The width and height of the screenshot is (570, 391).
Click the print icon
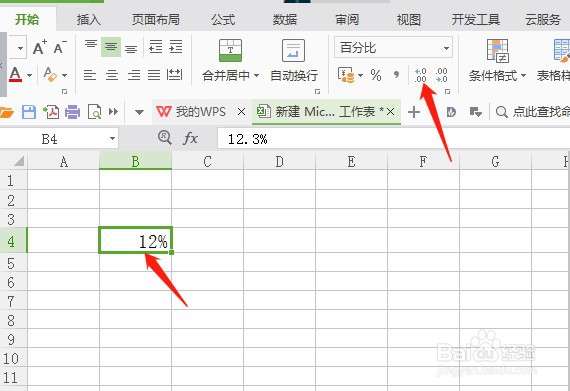(x=72, y=112)
